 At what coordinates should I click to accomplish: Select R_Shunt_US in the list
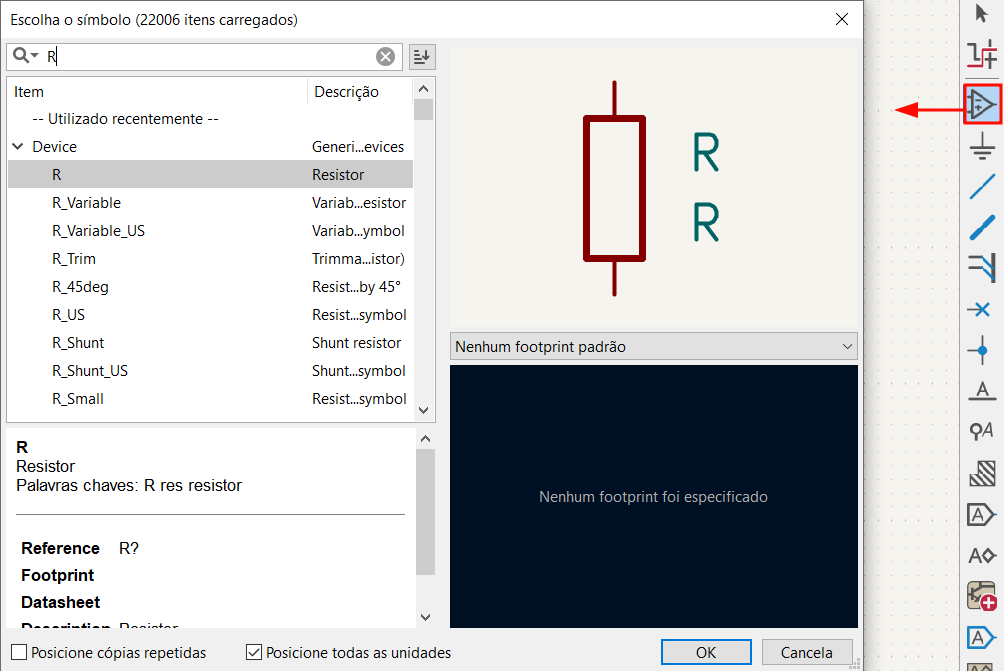(210, 371)
